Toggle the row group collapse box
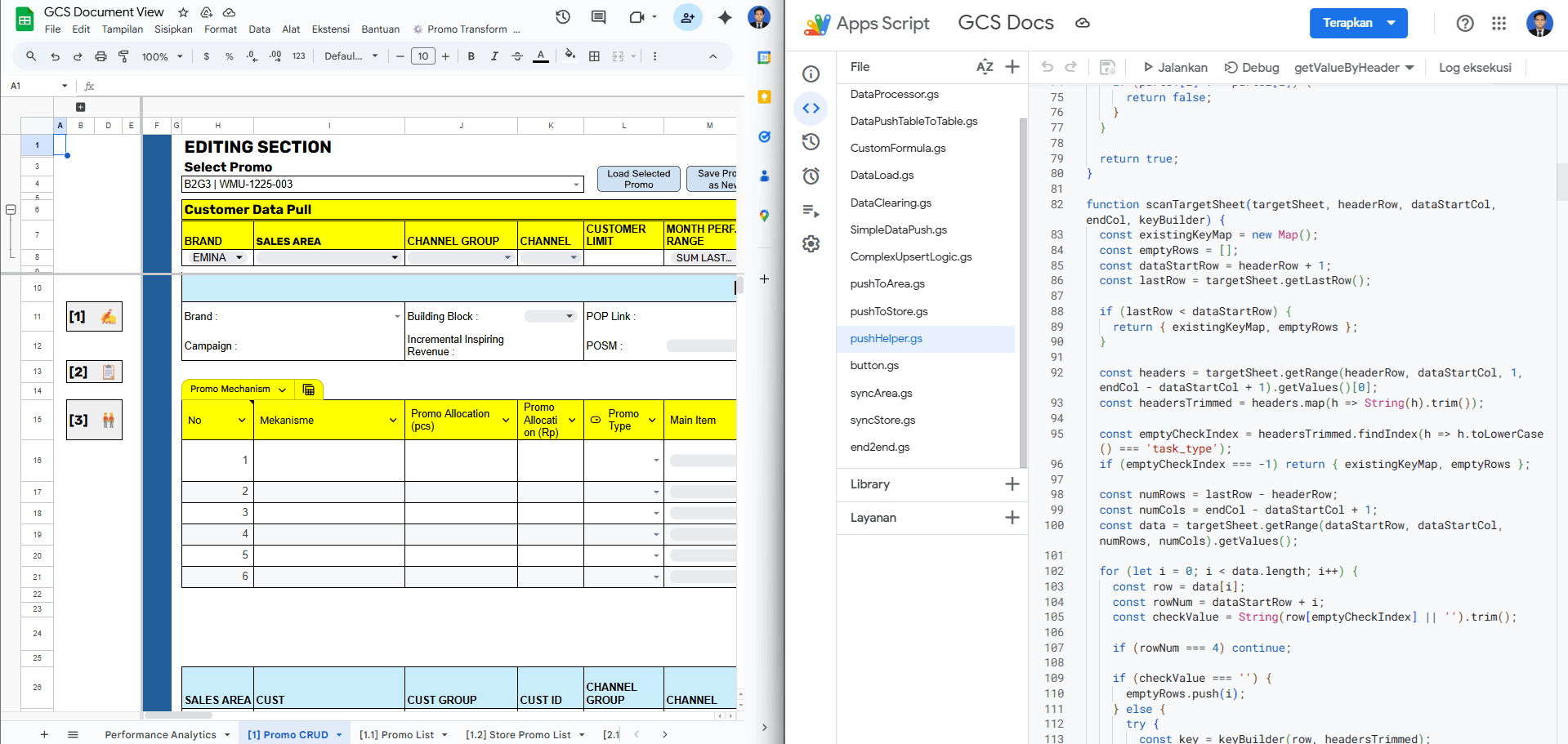This screenshot has width=1568, height=744. (x=11, y=210)
